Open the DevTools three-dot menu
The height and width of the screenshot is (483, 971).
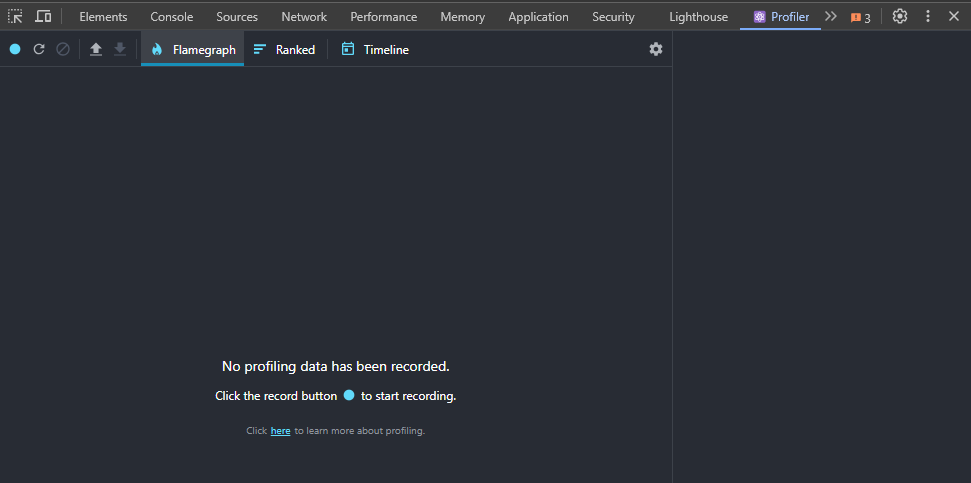[928, 17]
